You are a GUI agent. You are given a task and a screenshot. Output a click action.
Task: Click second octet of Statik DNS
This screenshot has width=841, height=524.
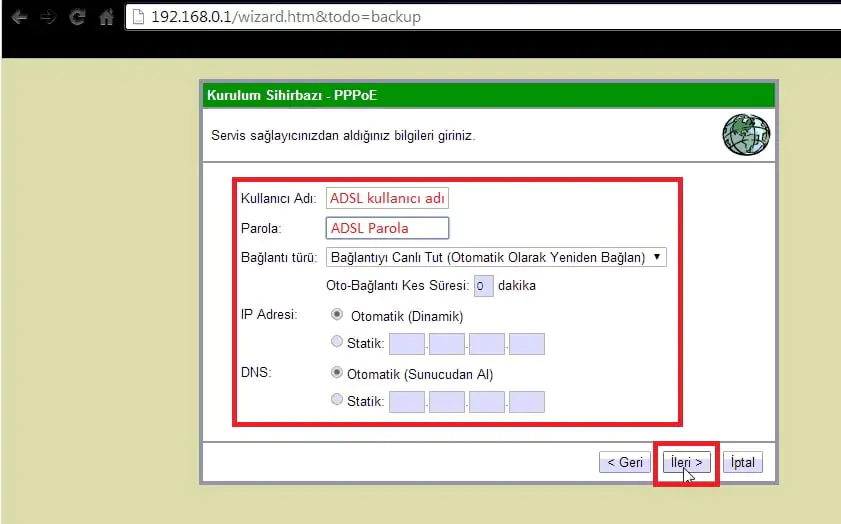coord(447,402)
